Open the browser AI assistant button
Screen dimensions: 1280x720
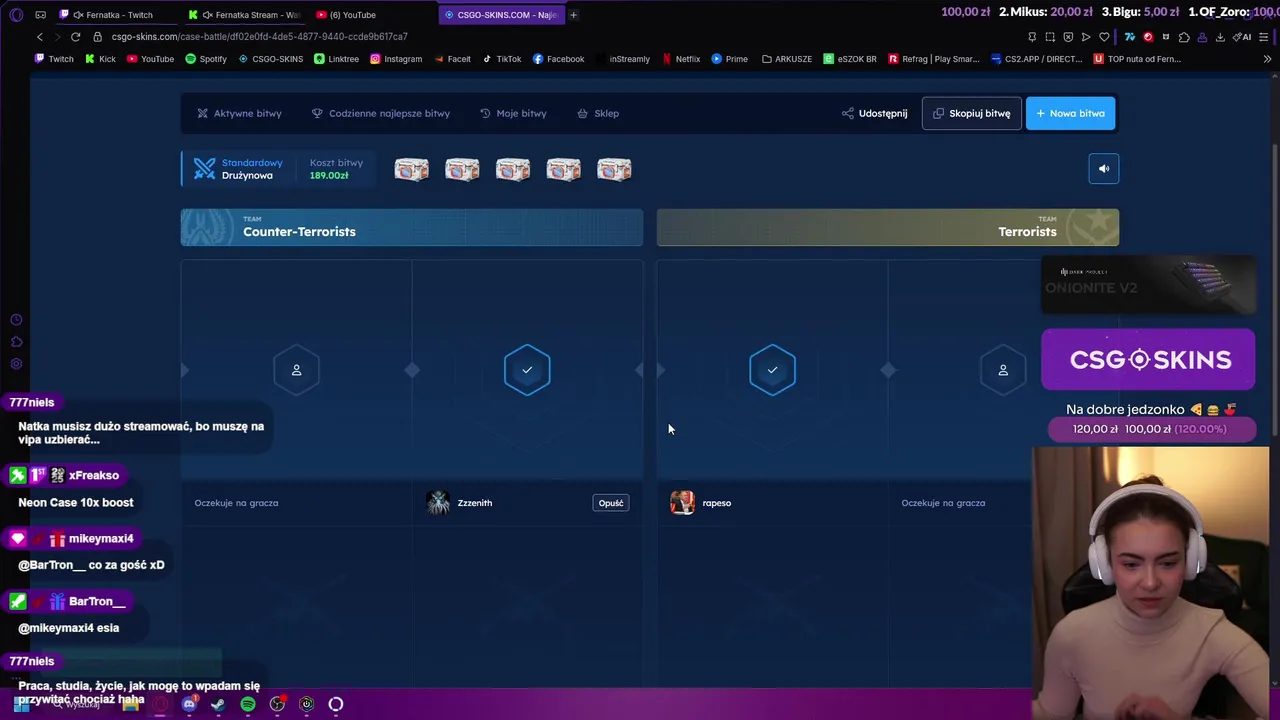click(x=1242, y=37)
